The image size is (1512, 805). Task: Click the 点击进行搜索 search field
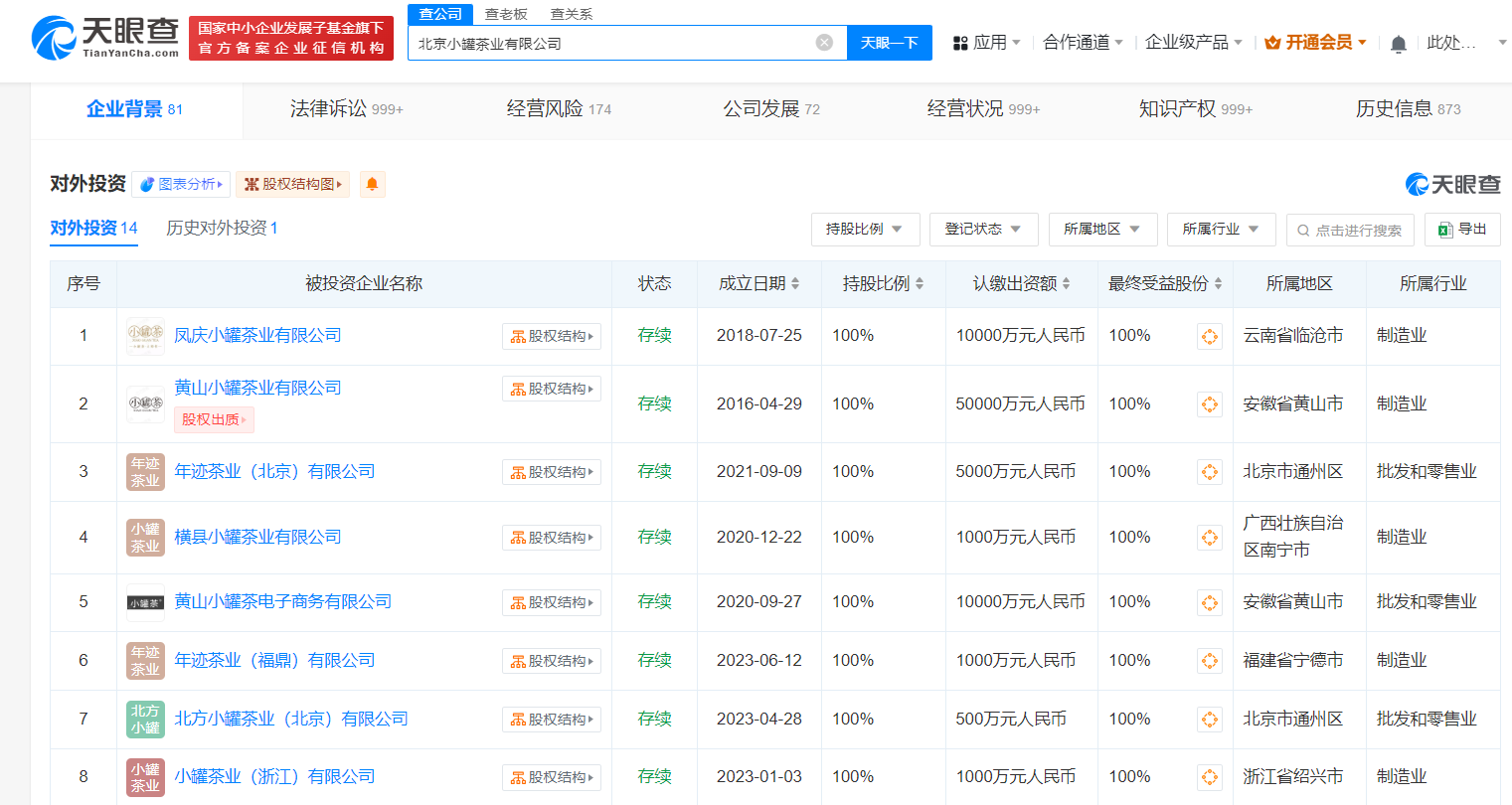click(1350, 229)
